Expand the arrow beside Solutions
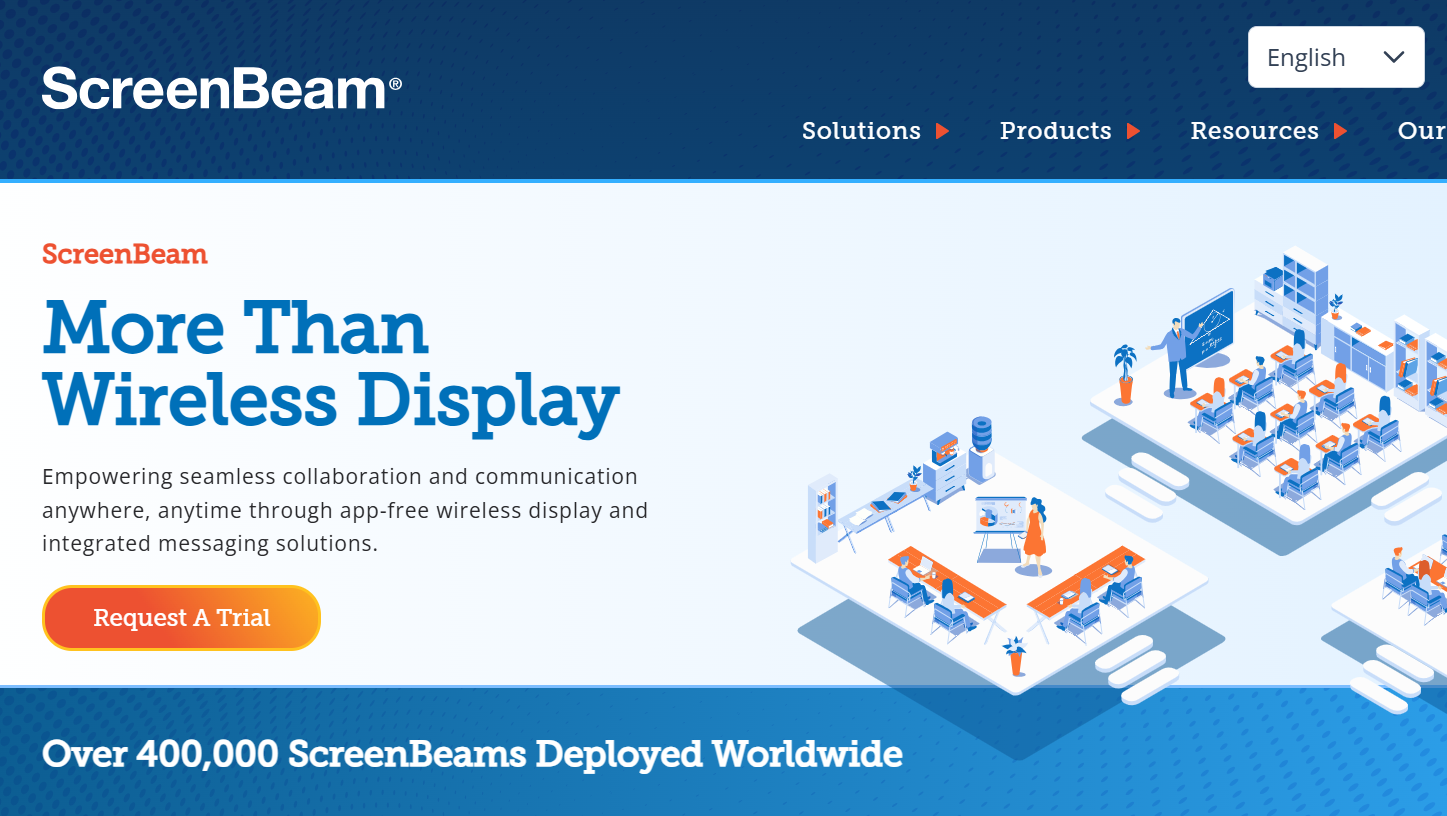 pos(942,131)
